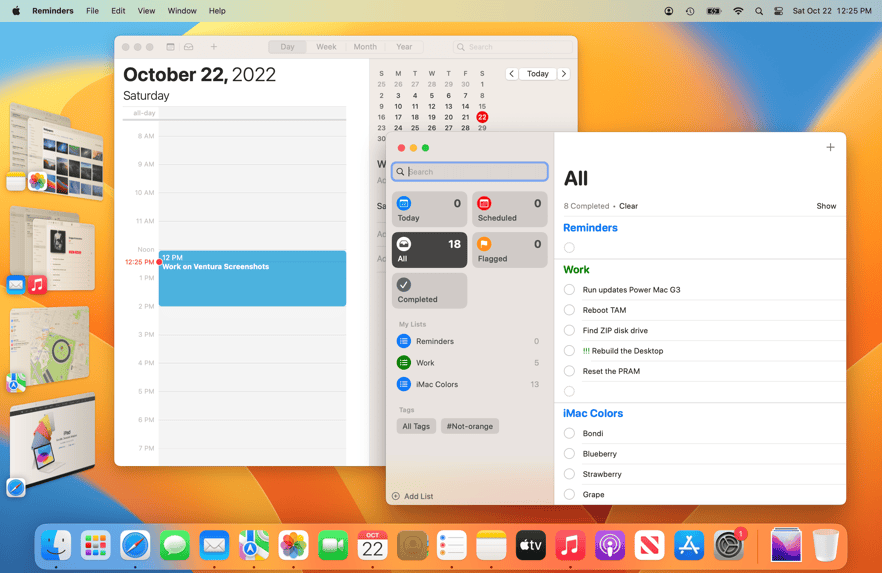Open the Flagged smart list

tap(510, 250)
